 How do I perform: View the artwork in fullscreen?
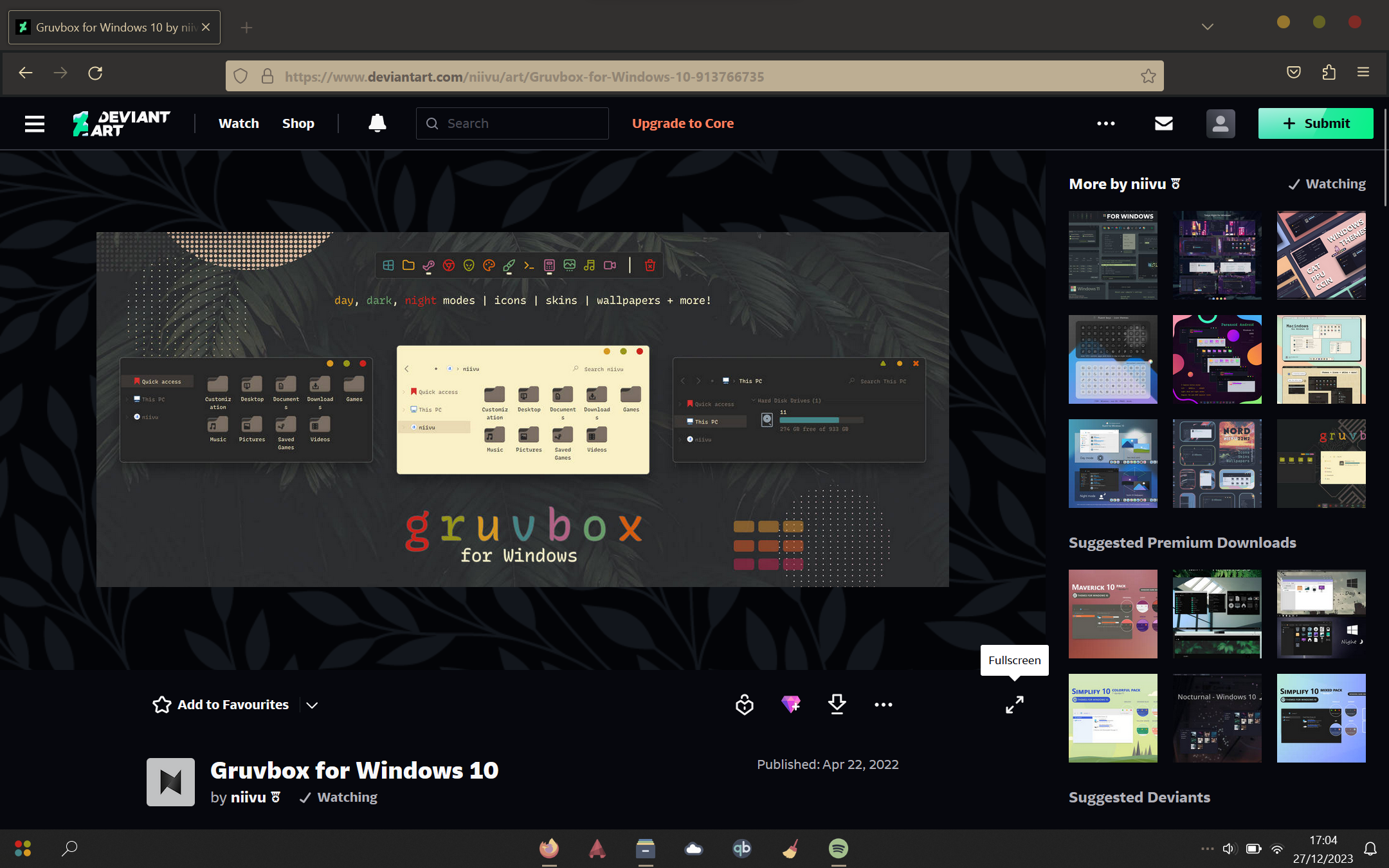coord(1014,705)
